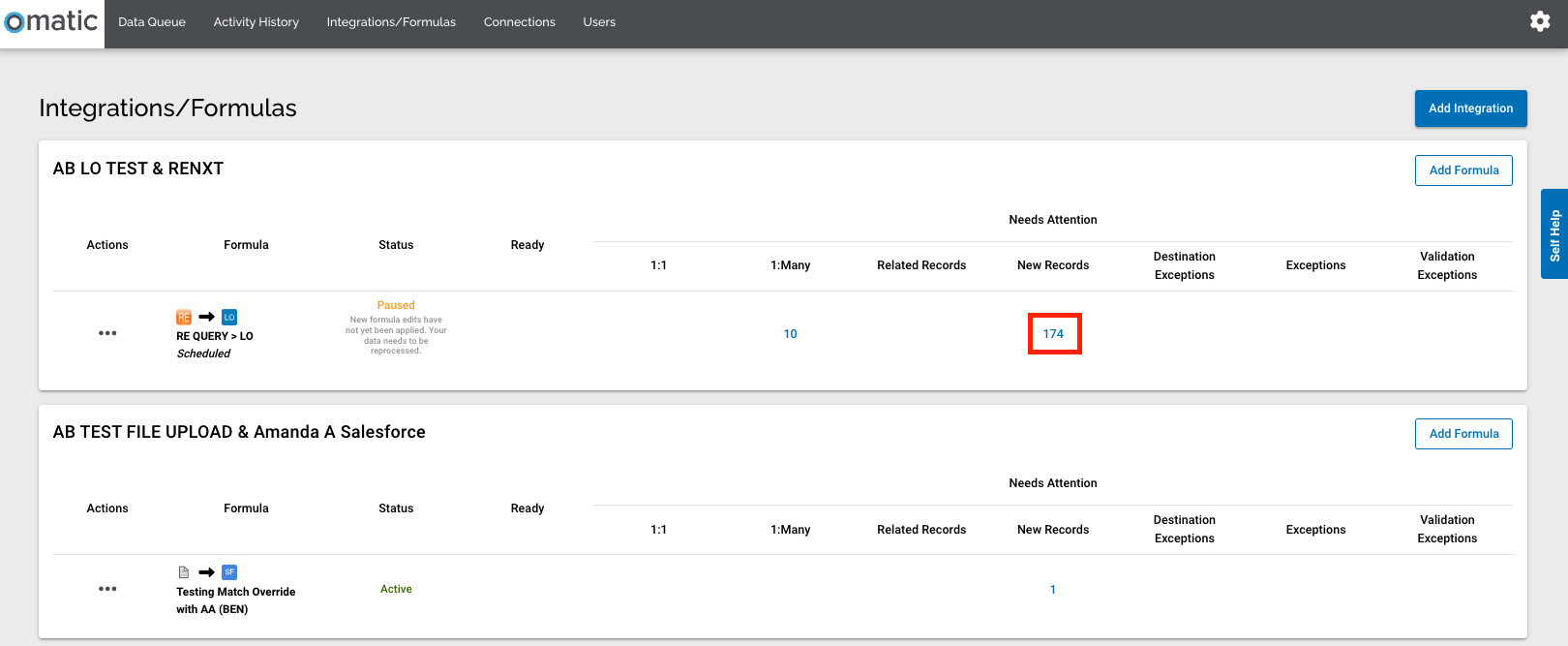Open the Users page
The width and height of the screenshot is (1568, 646).
(599, 22)
